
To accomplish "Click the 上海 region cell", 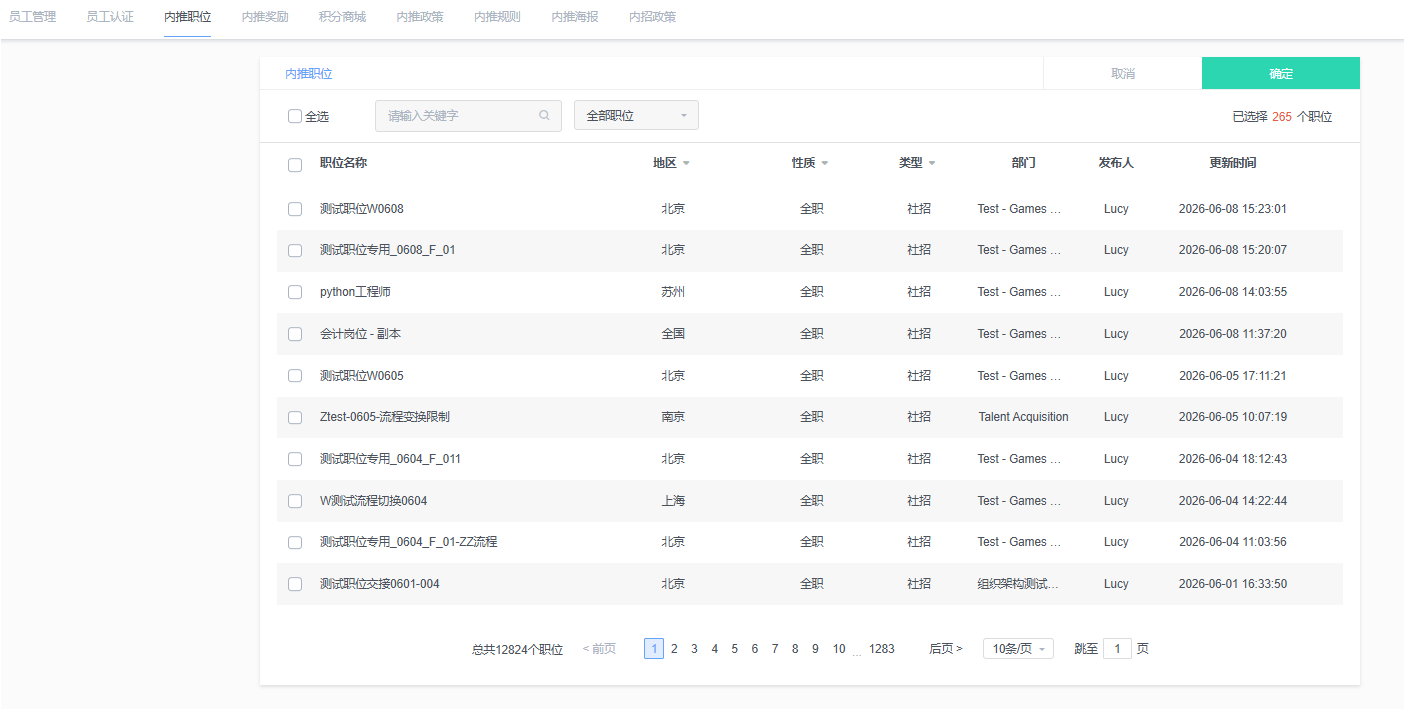I will point(673,501).
